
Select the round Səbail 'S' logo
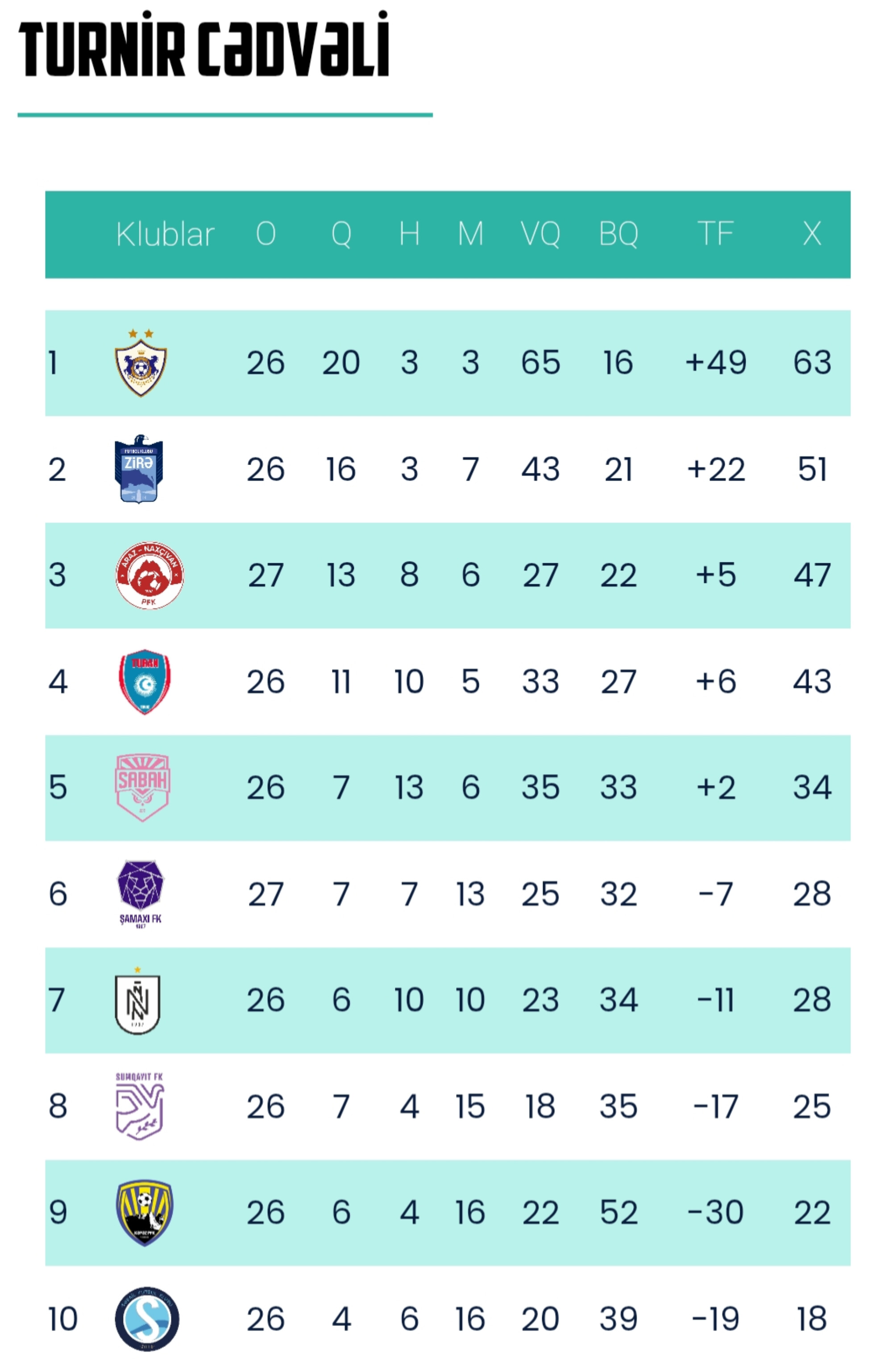(x=147, y=1318)
